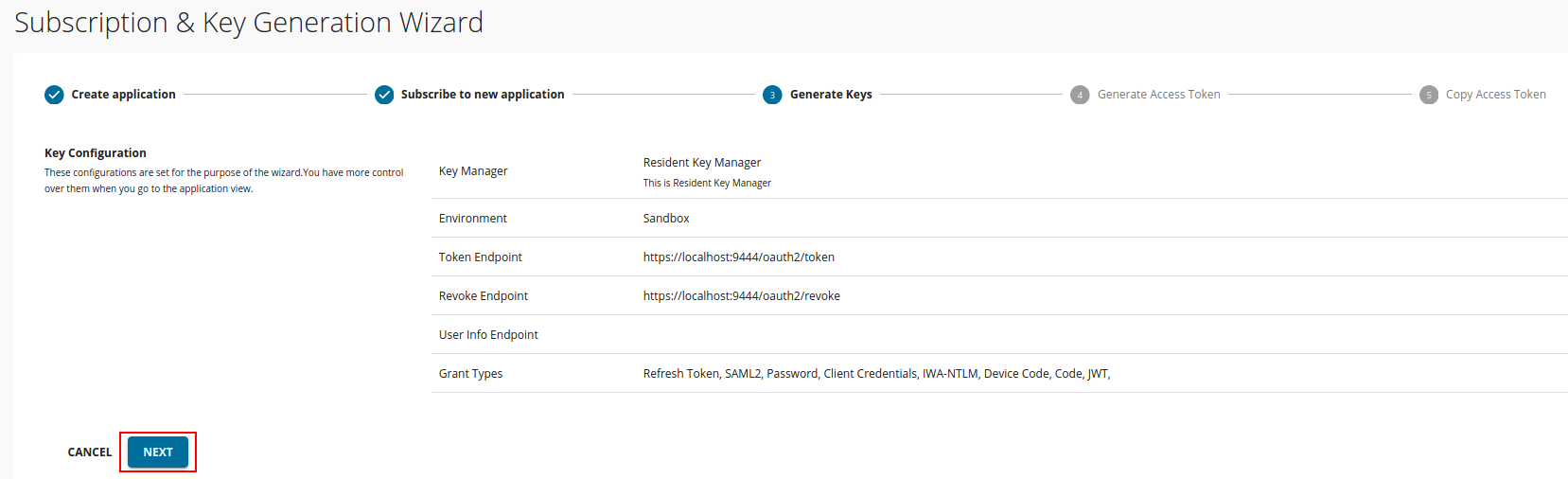Select the Create application step label
This screenshot has width=1568, height=479.
[x=123, y=95]
